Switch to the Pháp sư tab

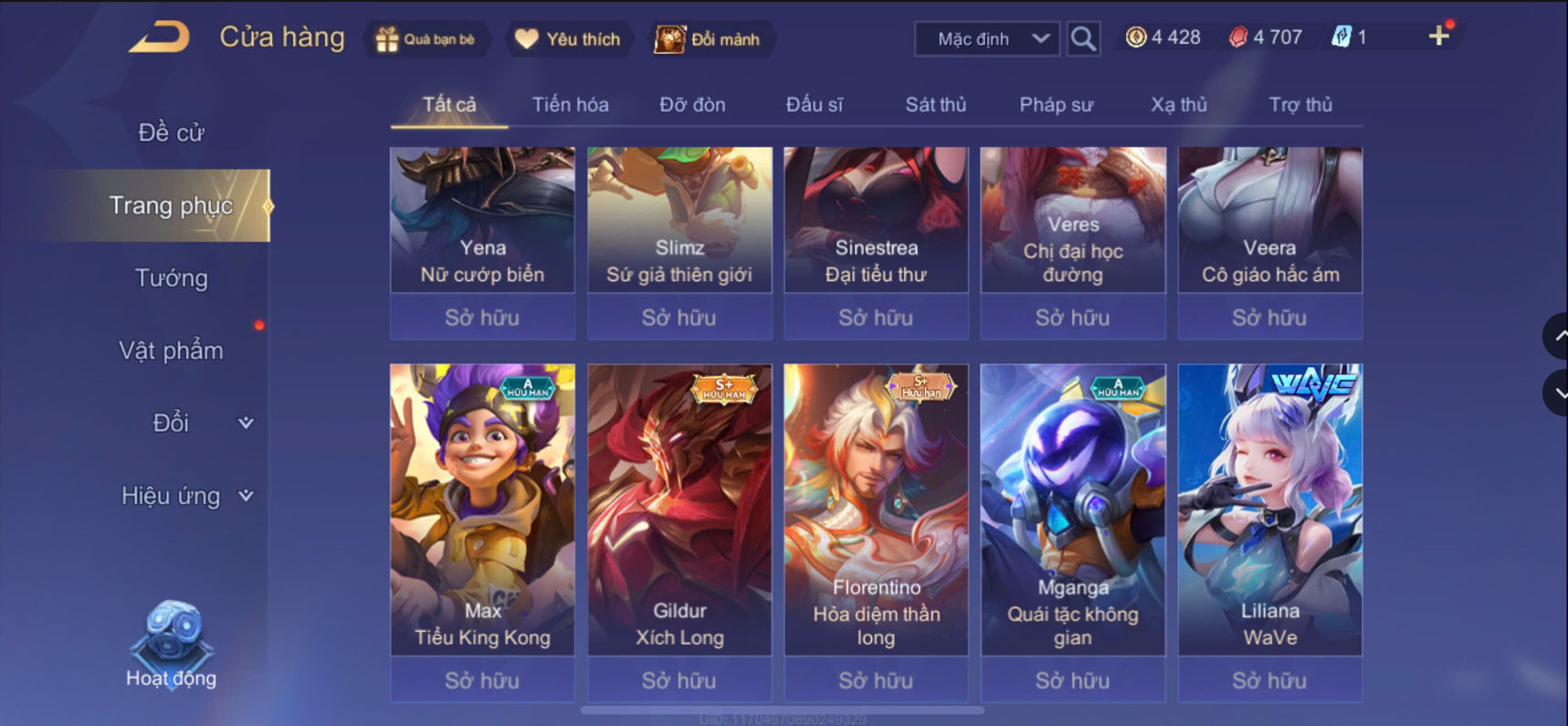pyautogui.click(x=1056, y=104)
